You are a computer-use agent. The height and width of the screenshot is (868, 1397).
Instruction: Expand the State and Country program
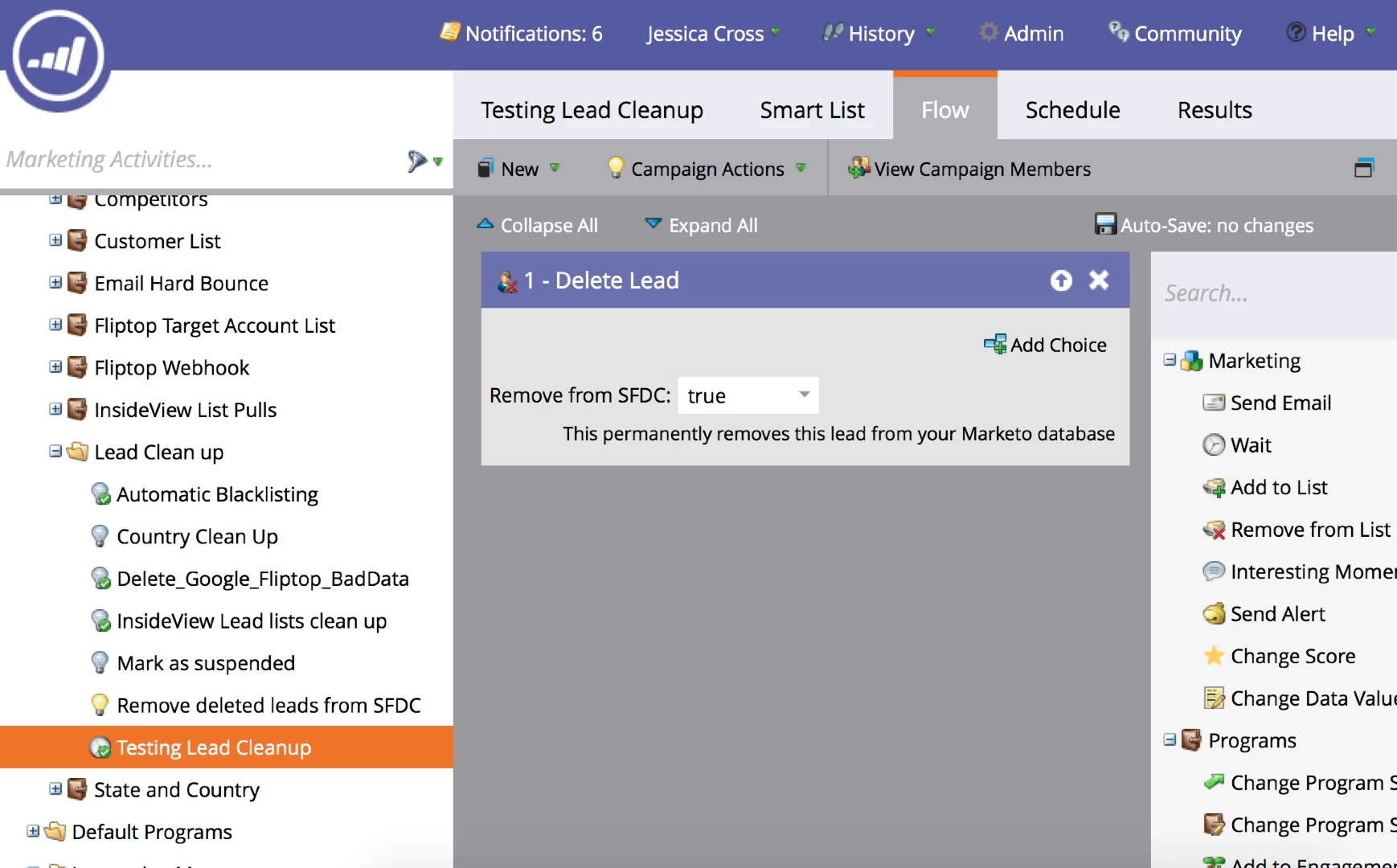click(x=55, y=789)
